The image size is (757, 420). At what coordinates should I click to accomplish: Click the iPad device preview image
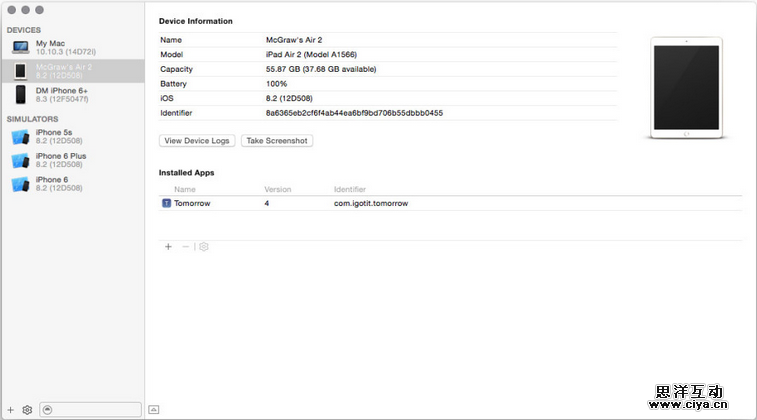pos(679,88)
